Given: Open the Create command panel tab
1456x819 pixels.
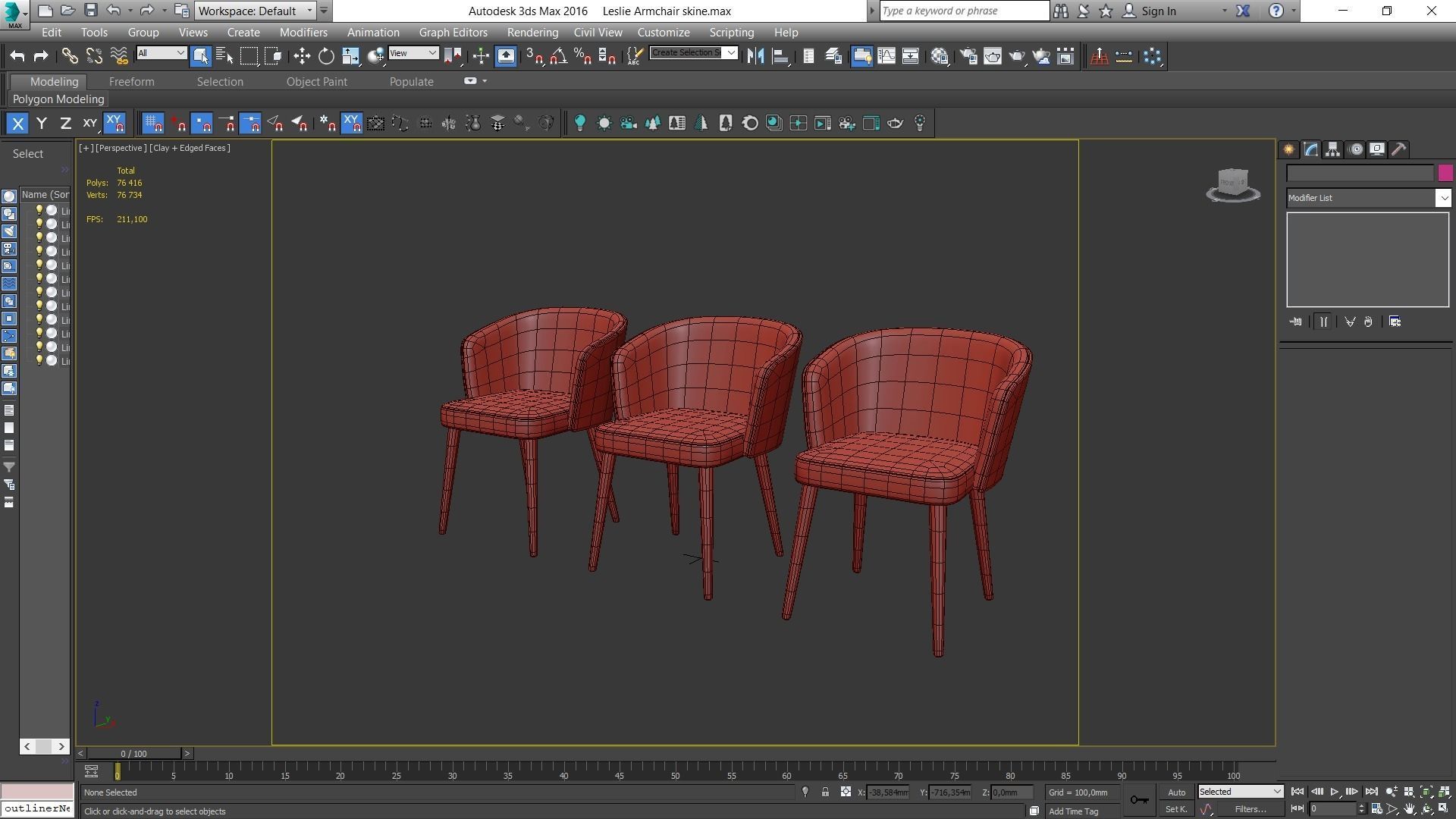Looking at the screenshot, I should 1288,149.
